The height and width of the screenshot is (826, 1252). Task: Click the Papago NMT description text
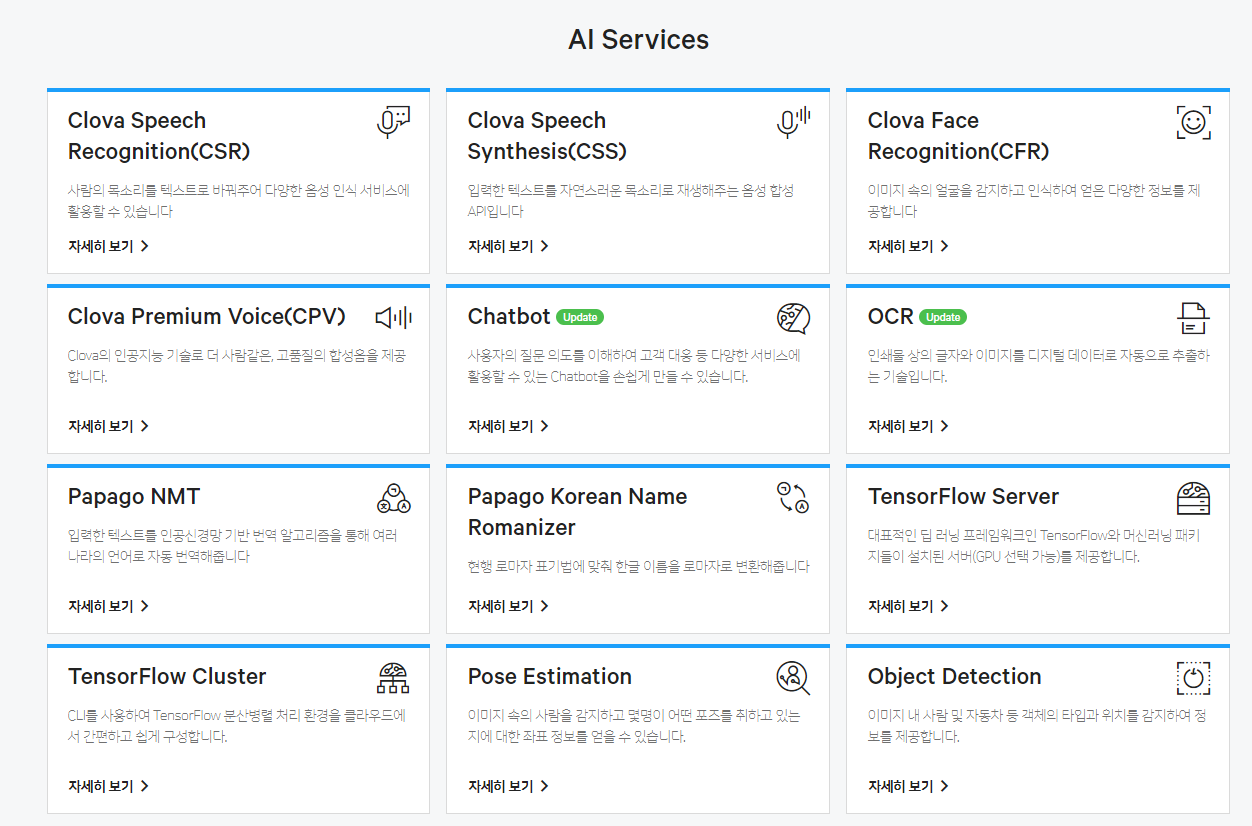coord(233,546)
